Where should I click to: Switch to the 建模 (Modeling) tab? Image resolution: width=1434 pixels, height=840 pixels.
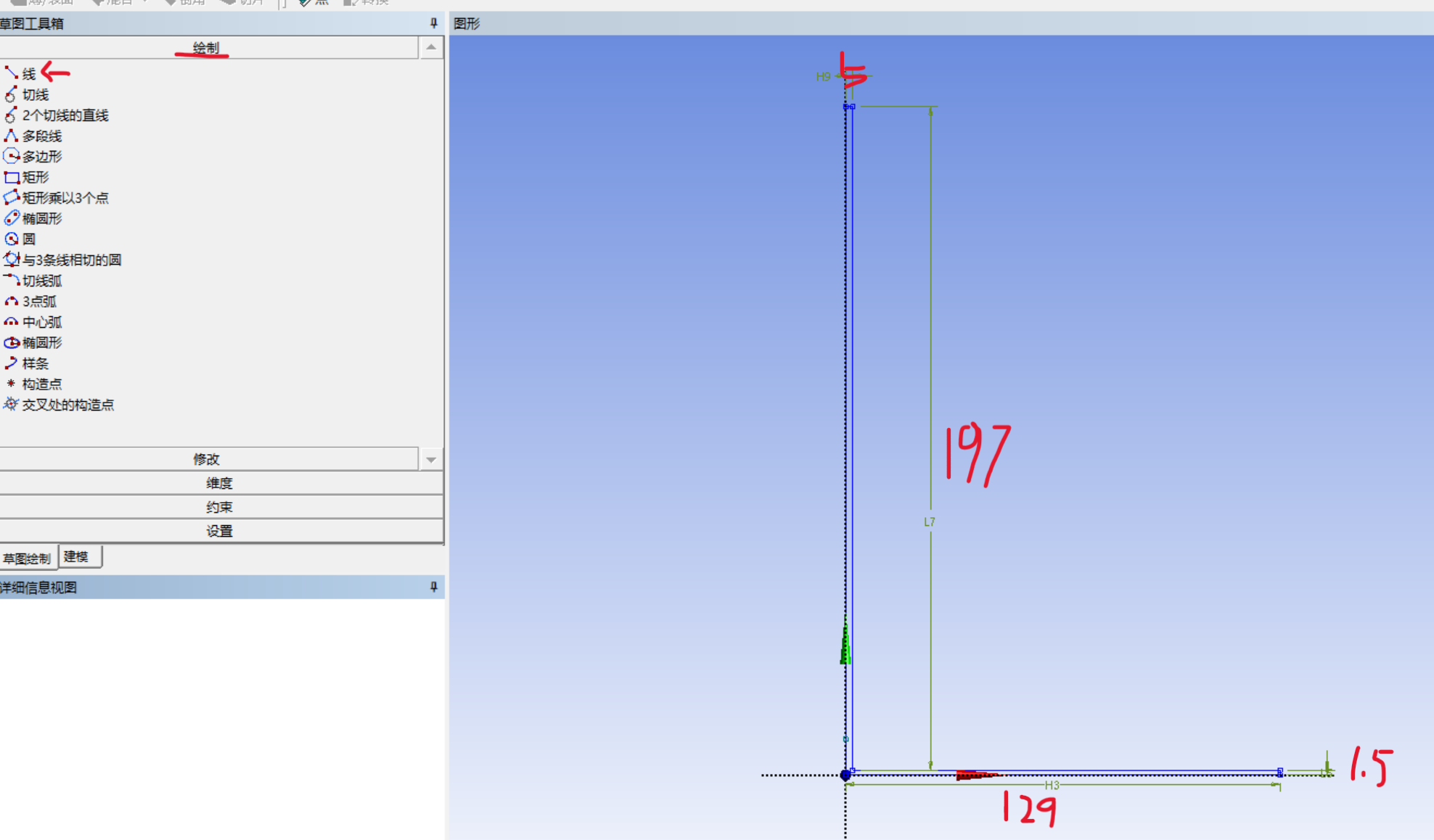click(x=80, y=557)
